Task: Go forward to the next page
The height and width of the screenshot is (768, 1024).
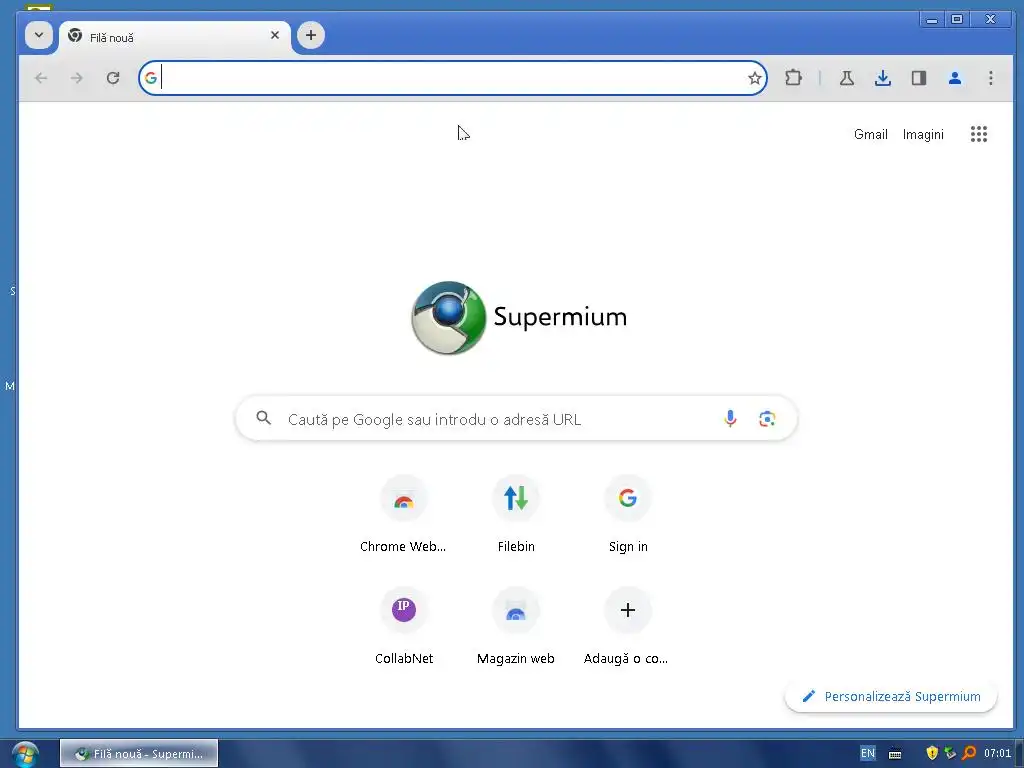Action: (77, 78)
